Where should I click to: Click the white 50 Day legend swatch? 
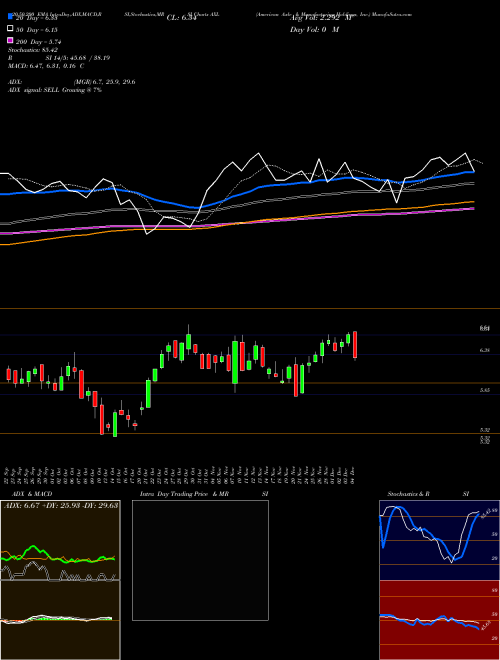[10, 29]
